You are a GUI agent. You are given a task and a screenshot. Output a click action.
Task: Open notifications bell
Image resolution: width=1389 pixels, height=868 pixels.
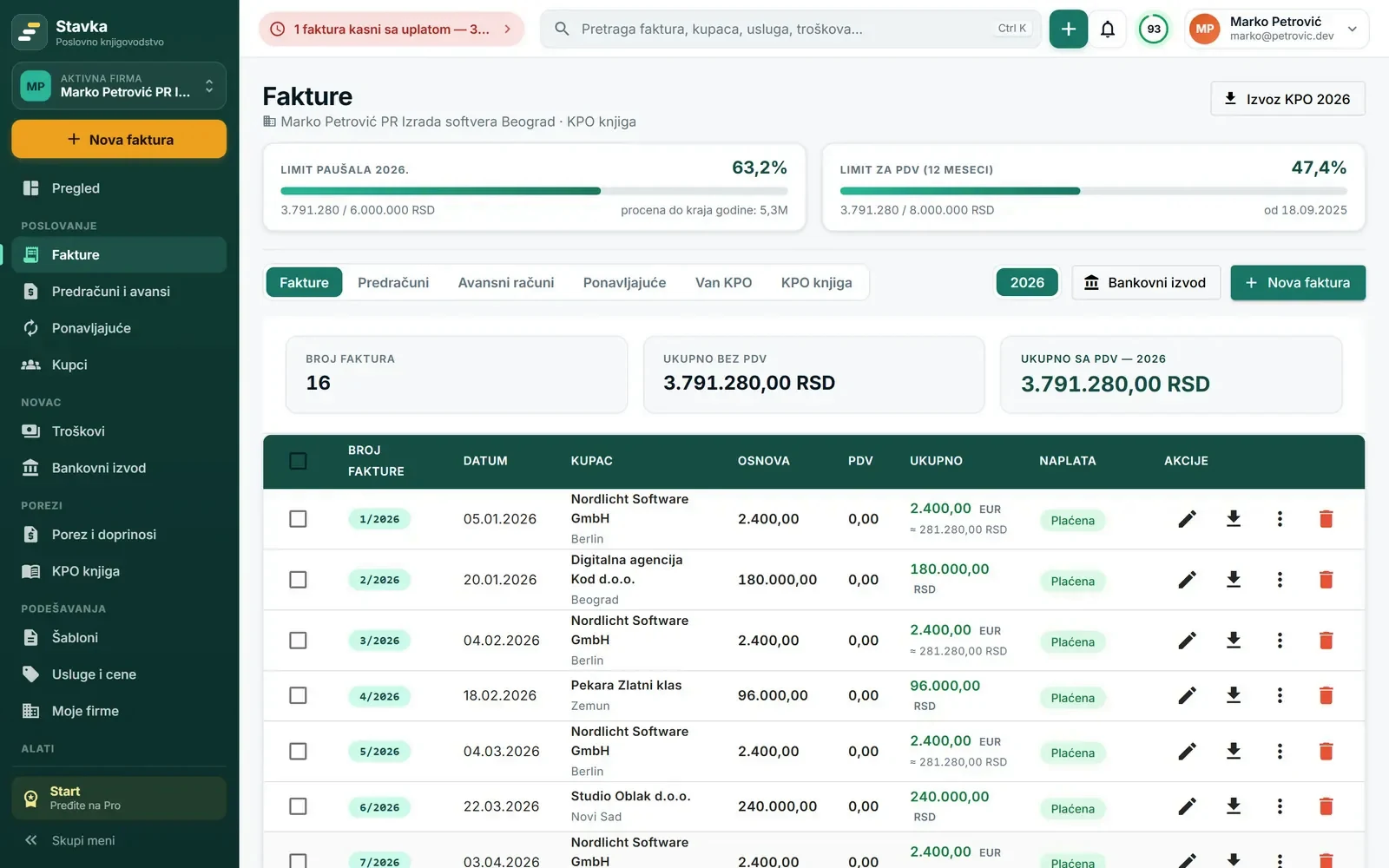tap(1108, 30)
